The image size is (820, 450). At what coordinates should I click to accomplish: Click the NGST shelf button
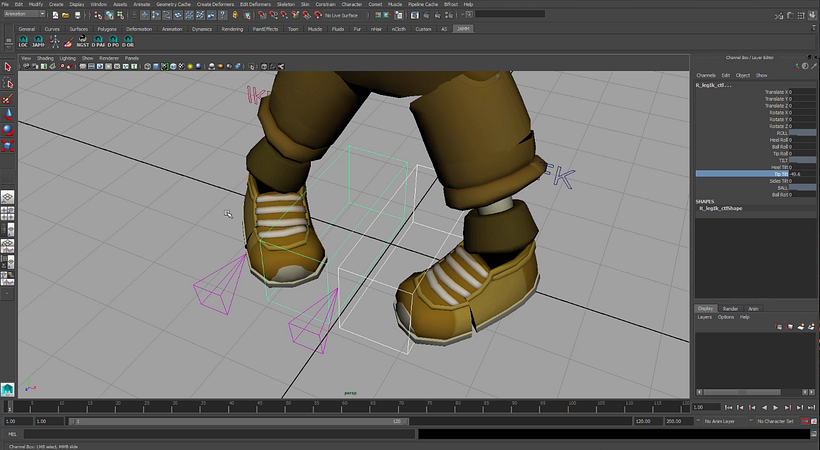(x=81, y=43)
